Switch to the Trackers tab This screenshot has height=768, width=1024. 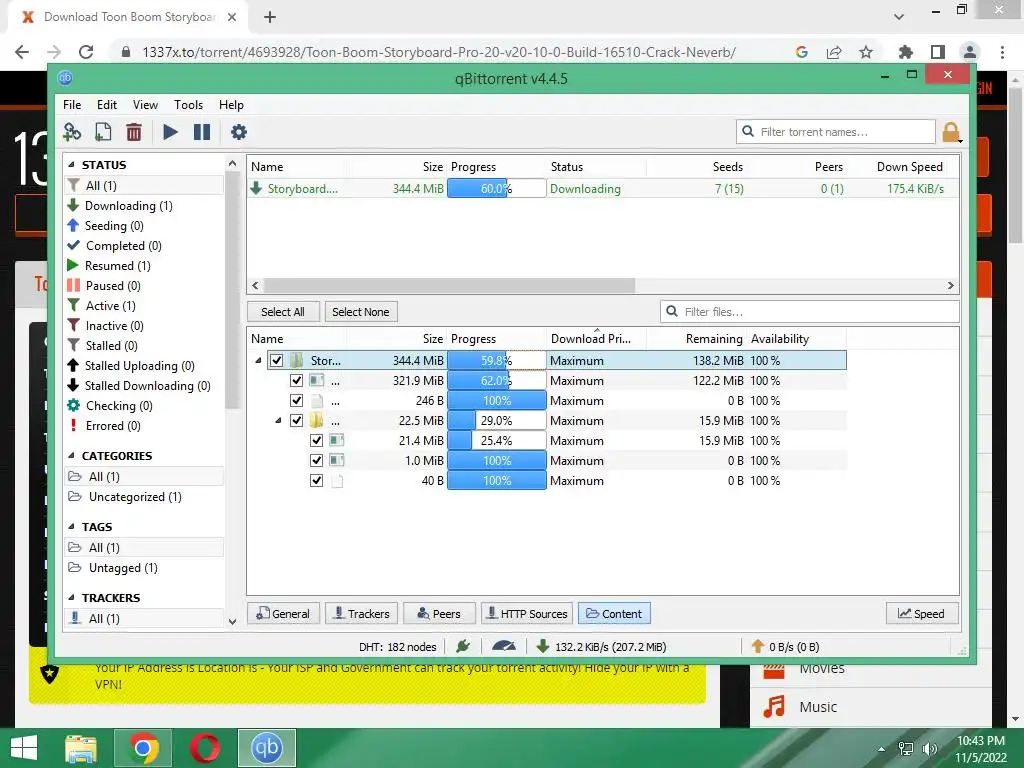[x=361, y=614]
